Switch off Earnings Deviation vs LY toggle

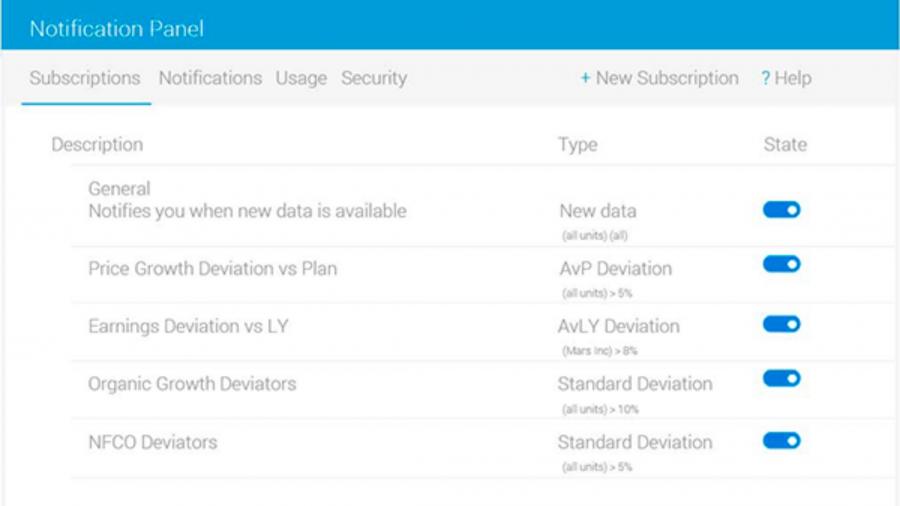781,324
